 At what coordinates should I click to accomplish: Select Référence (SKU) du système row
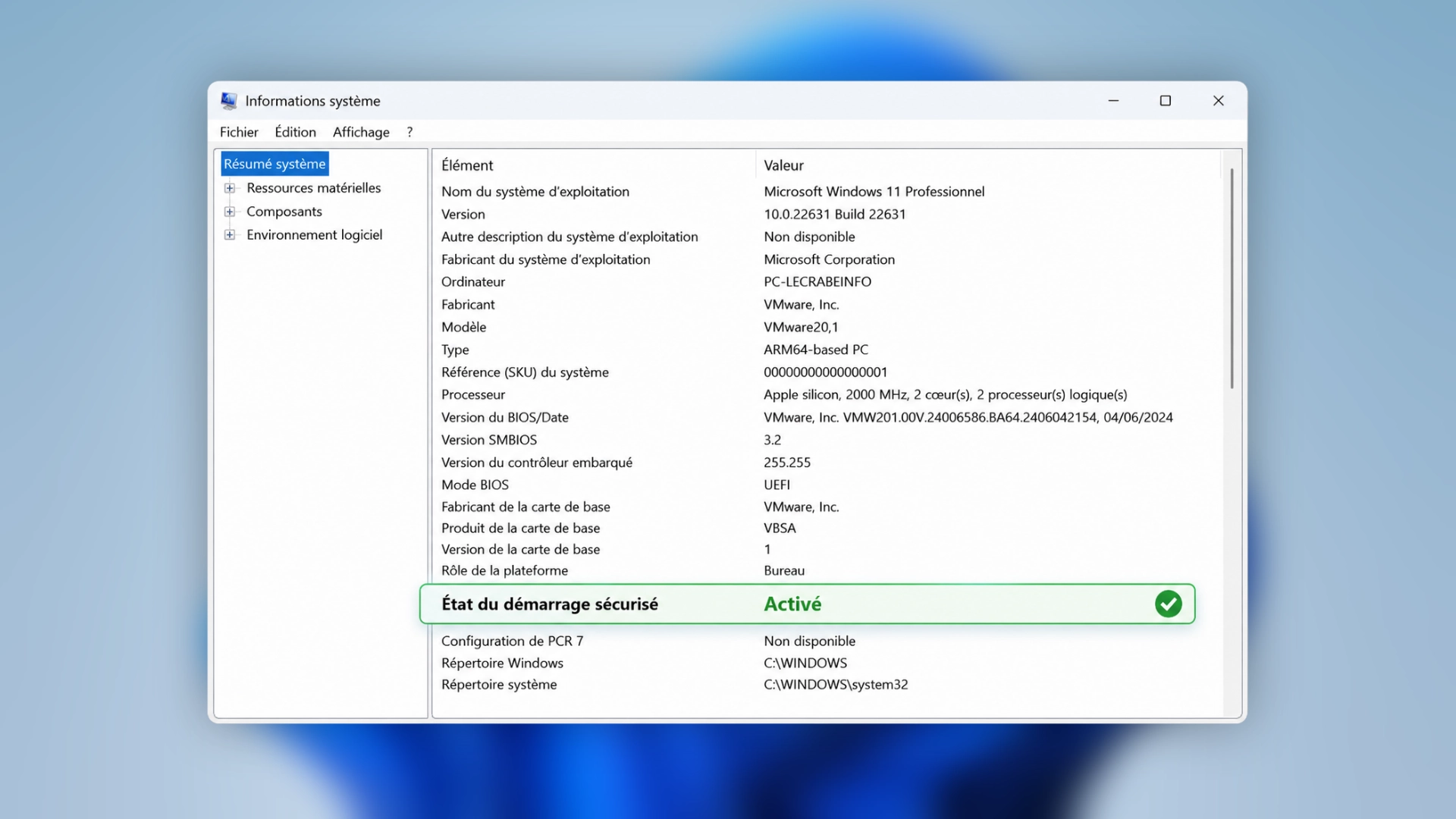tap(525, 372)
